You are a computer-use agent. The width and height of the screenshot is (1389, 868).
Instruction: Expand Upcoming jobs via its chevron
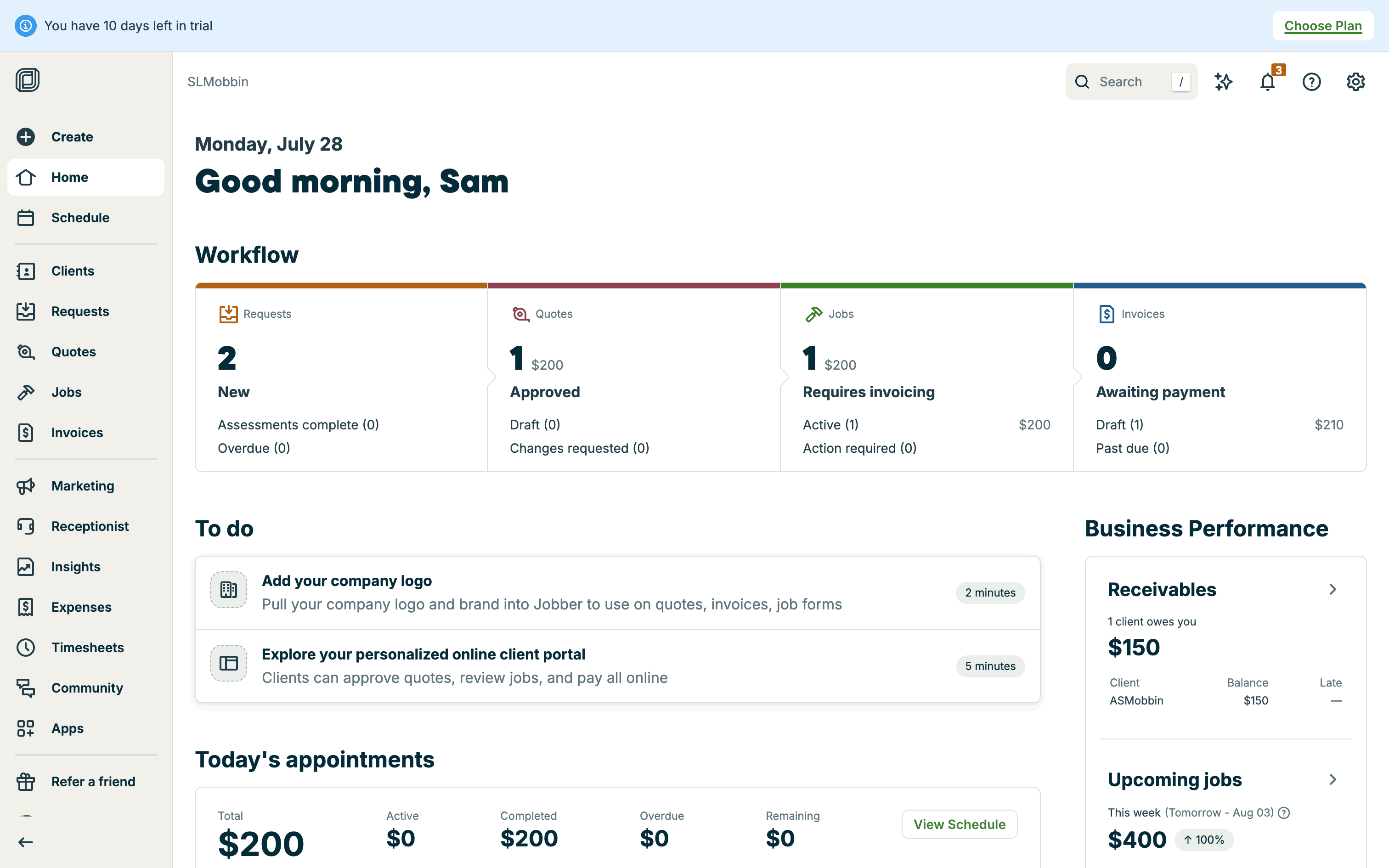1332,779
